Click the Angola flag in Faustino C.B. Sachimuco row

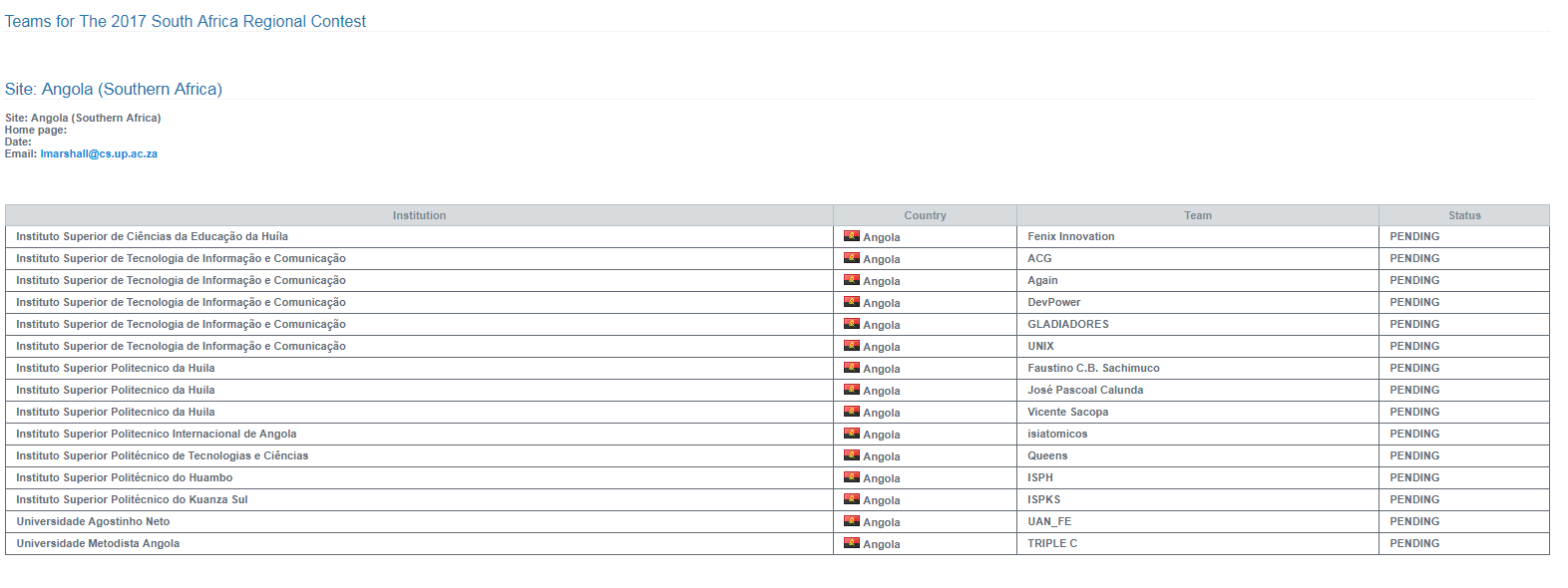coord(852,368)
